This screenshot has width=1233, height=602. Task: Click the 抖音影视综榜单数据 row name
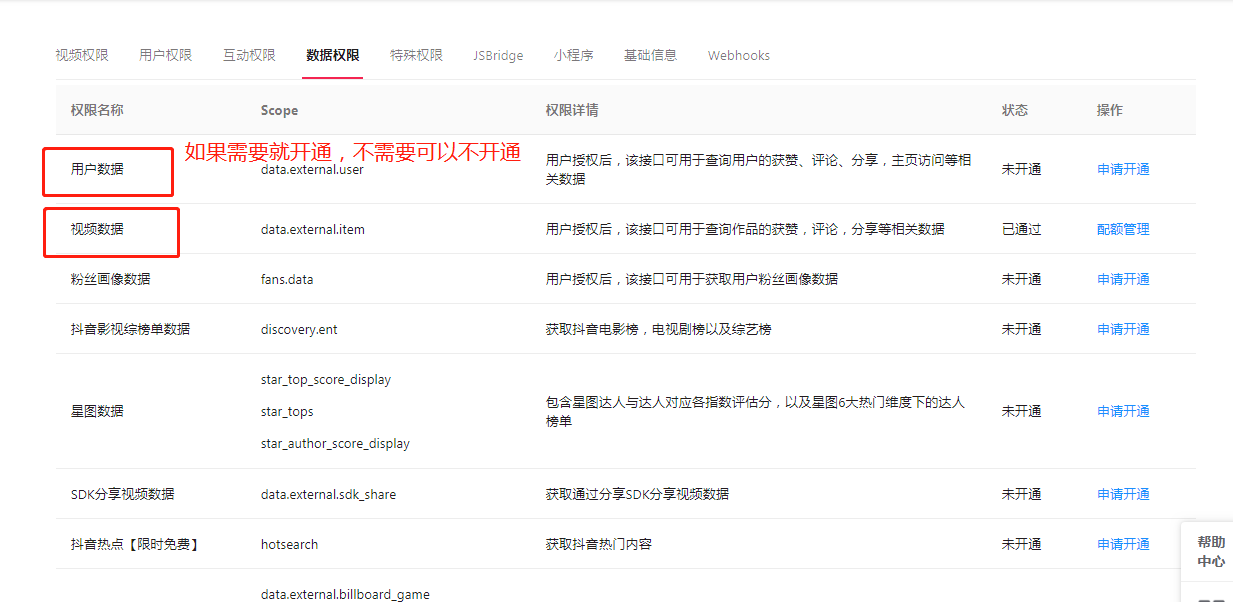click(x=130, y=329)
